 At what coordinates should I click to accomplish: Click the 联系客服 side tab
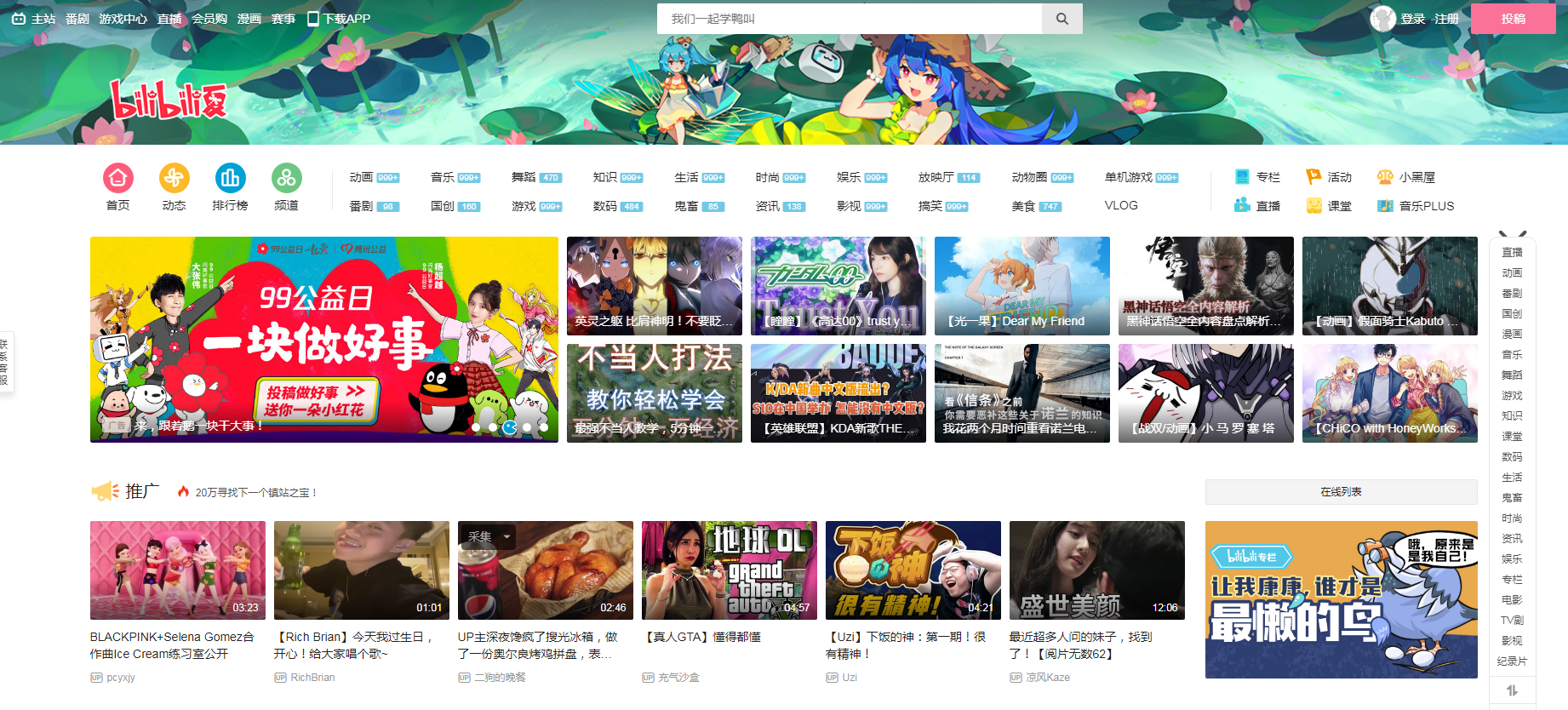[x=3, y=362]
